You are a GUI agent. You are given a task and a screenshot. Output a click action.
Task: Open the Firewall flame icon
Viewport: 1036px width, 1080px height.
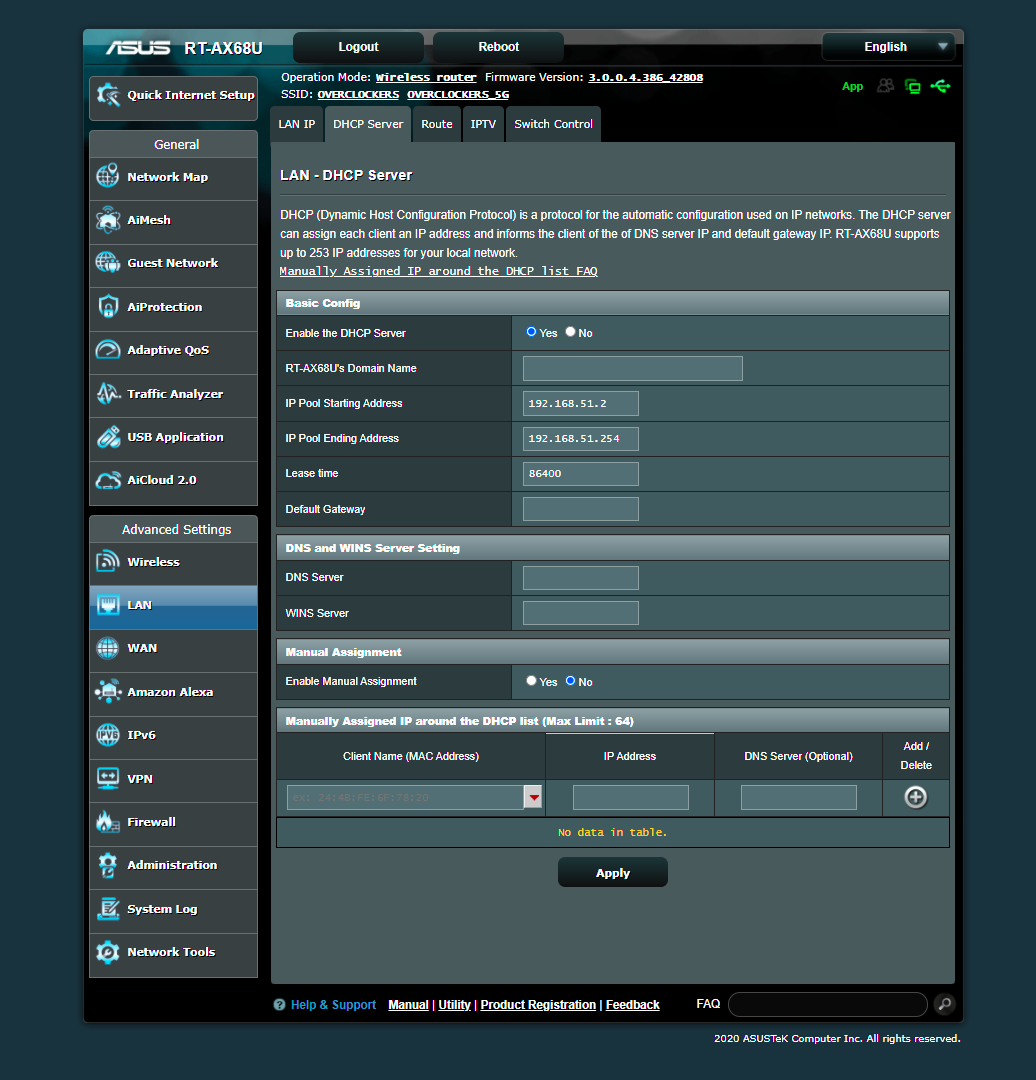click(x=107, y=822)
